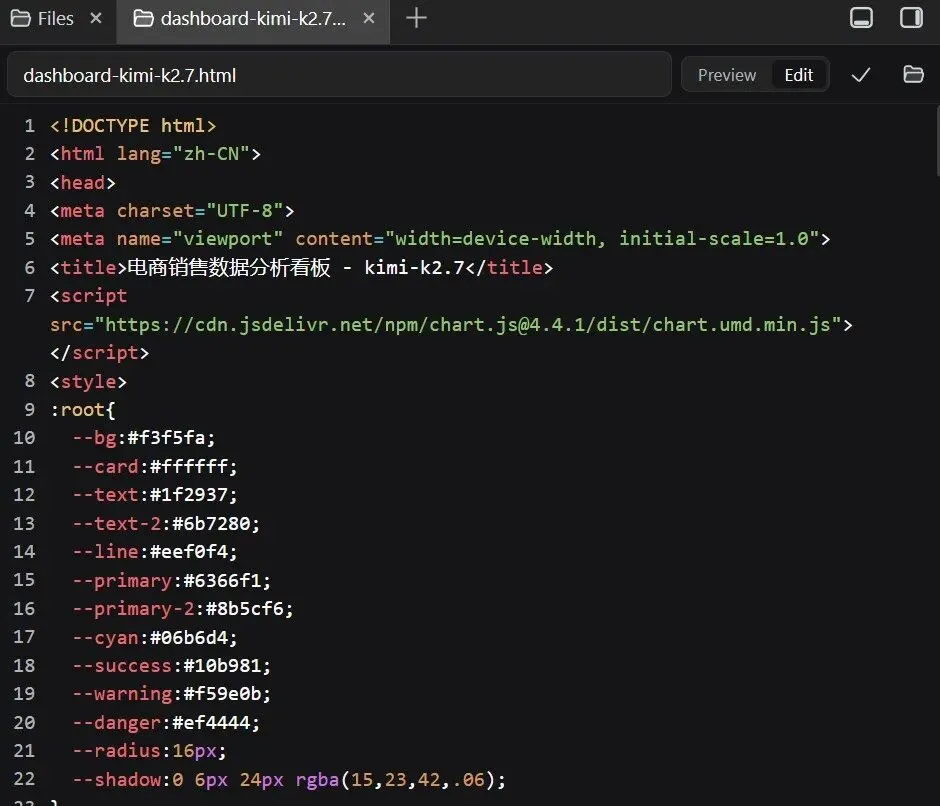This screenshot has height=806, width=940.
Task: Click the --danger:#ef4444; declaration
Action: coord(166,723)
